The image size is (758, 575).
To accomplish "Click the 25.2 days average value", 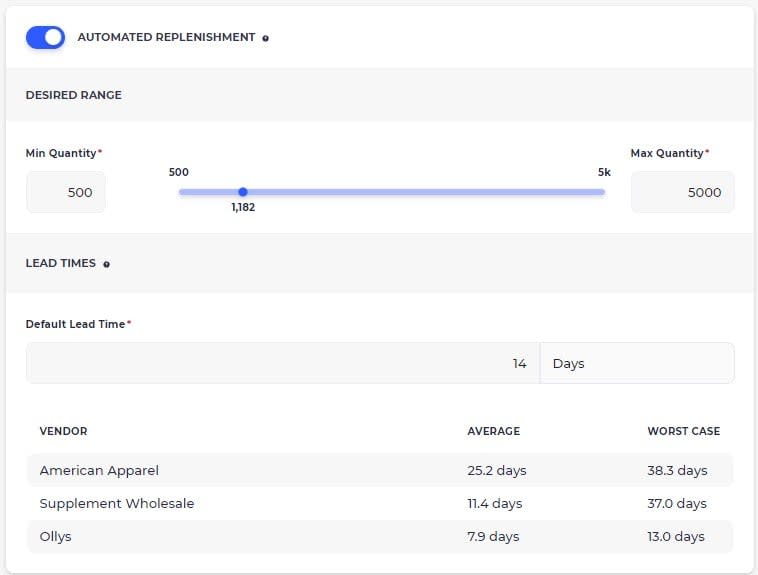I will click(x=496, y=470).
